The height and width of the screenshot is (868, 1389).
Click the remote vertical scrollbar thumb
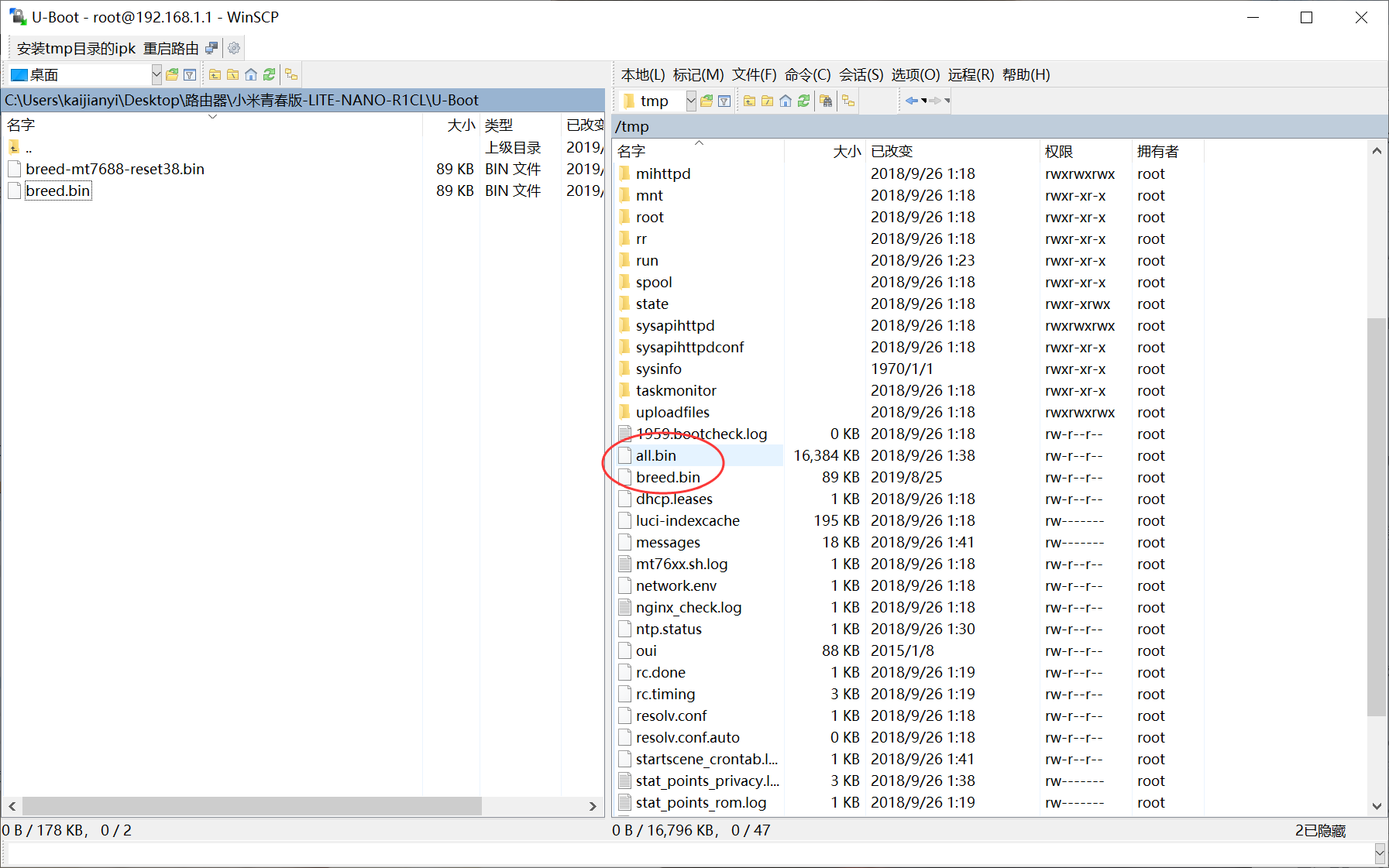click(1377, 516)
